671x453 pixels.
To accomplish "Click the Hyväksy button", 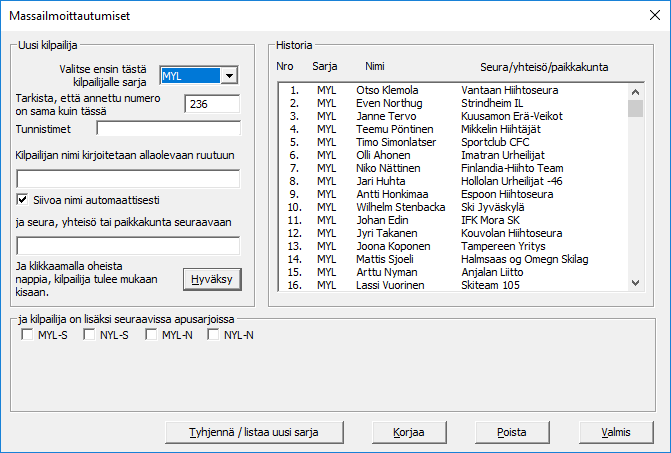I will (212, 278).
